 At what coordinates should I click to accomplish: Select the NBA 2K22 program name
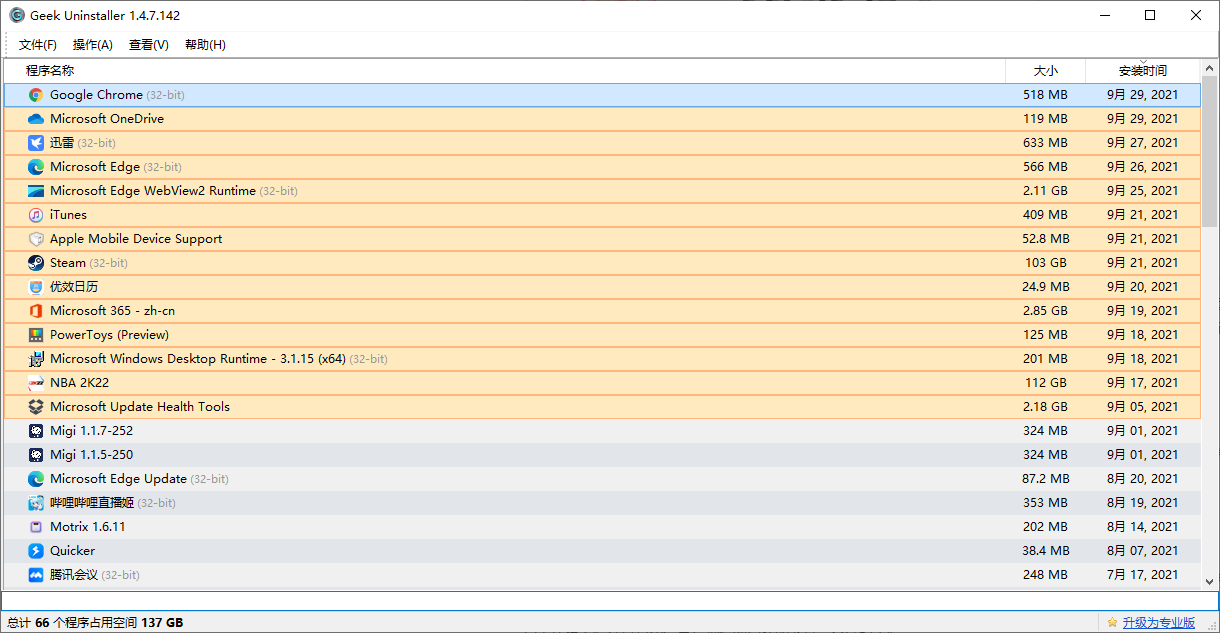79,383
